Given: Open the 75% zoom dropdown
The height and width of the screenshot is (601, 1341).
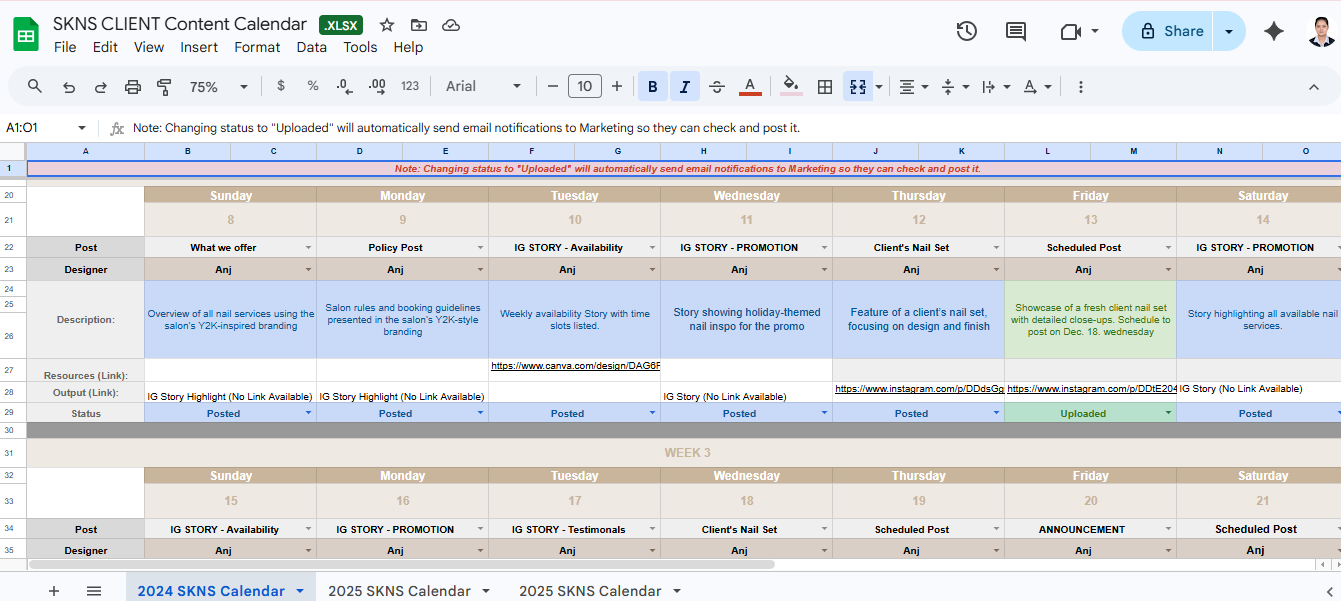Looking at the screenshot, I should click(x=219, y=87).
